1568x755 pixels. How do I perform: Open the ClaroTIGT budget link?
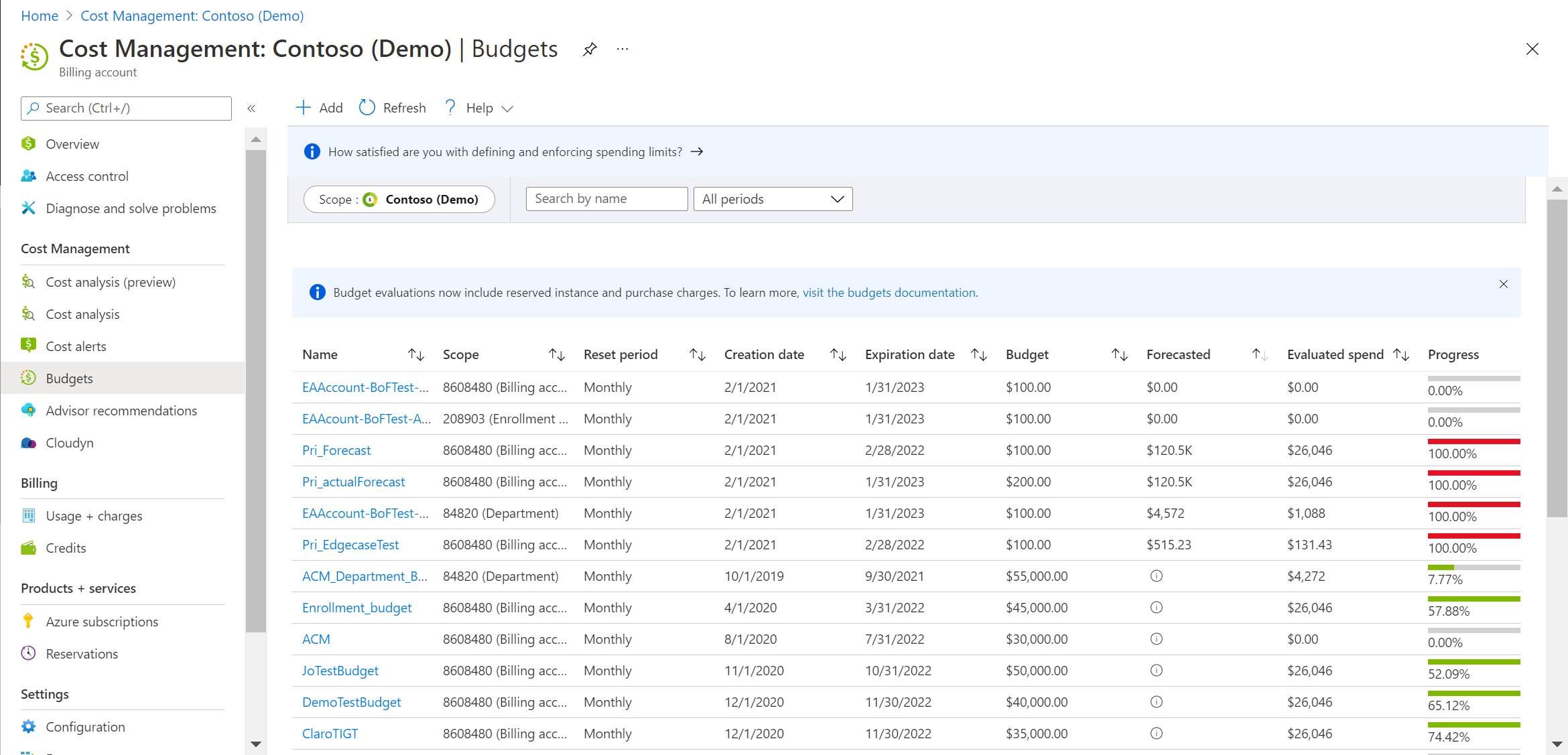330,734
